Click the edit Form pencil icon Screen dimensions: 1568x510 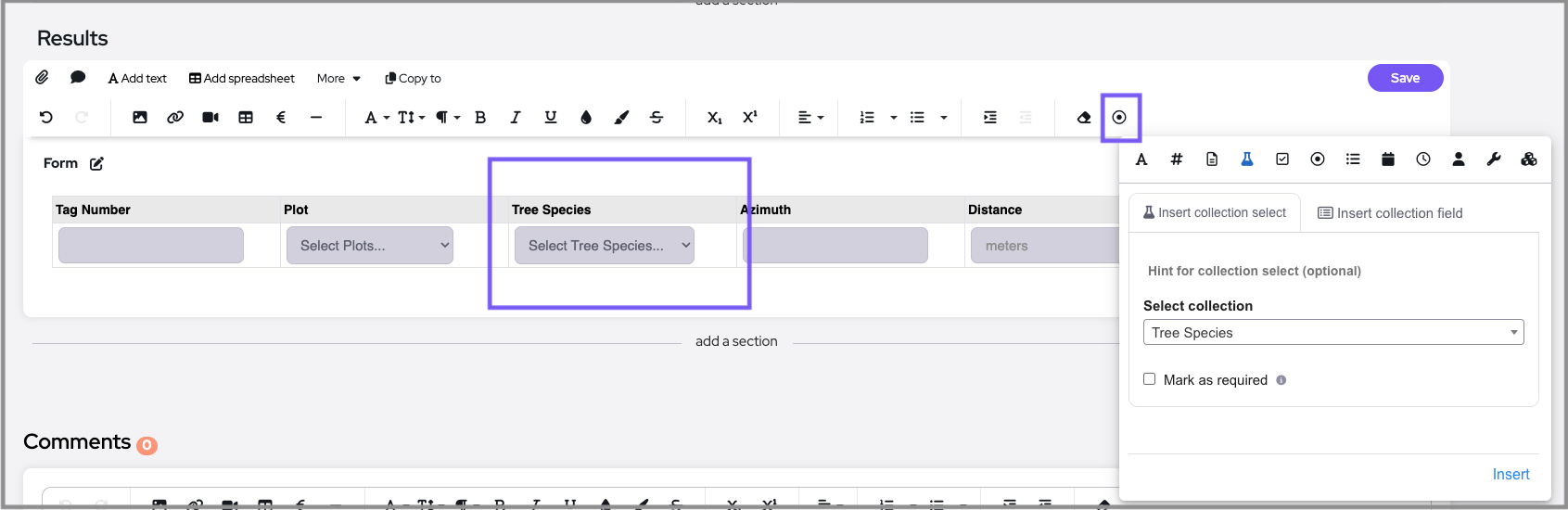click(96, 164)
